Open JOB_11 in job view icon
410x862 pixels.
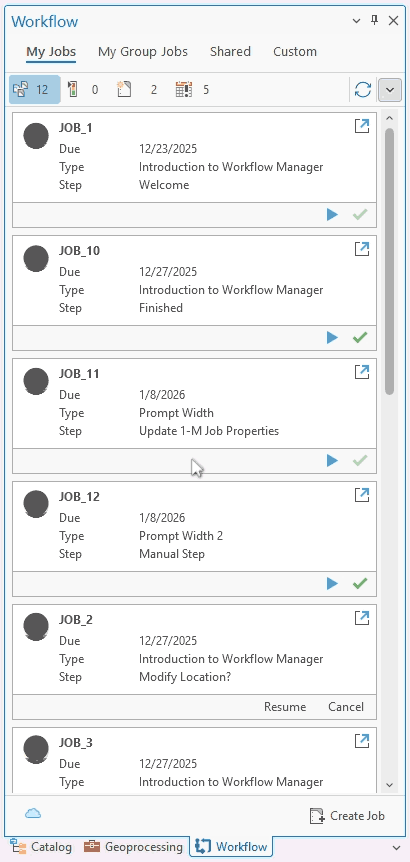362,372
